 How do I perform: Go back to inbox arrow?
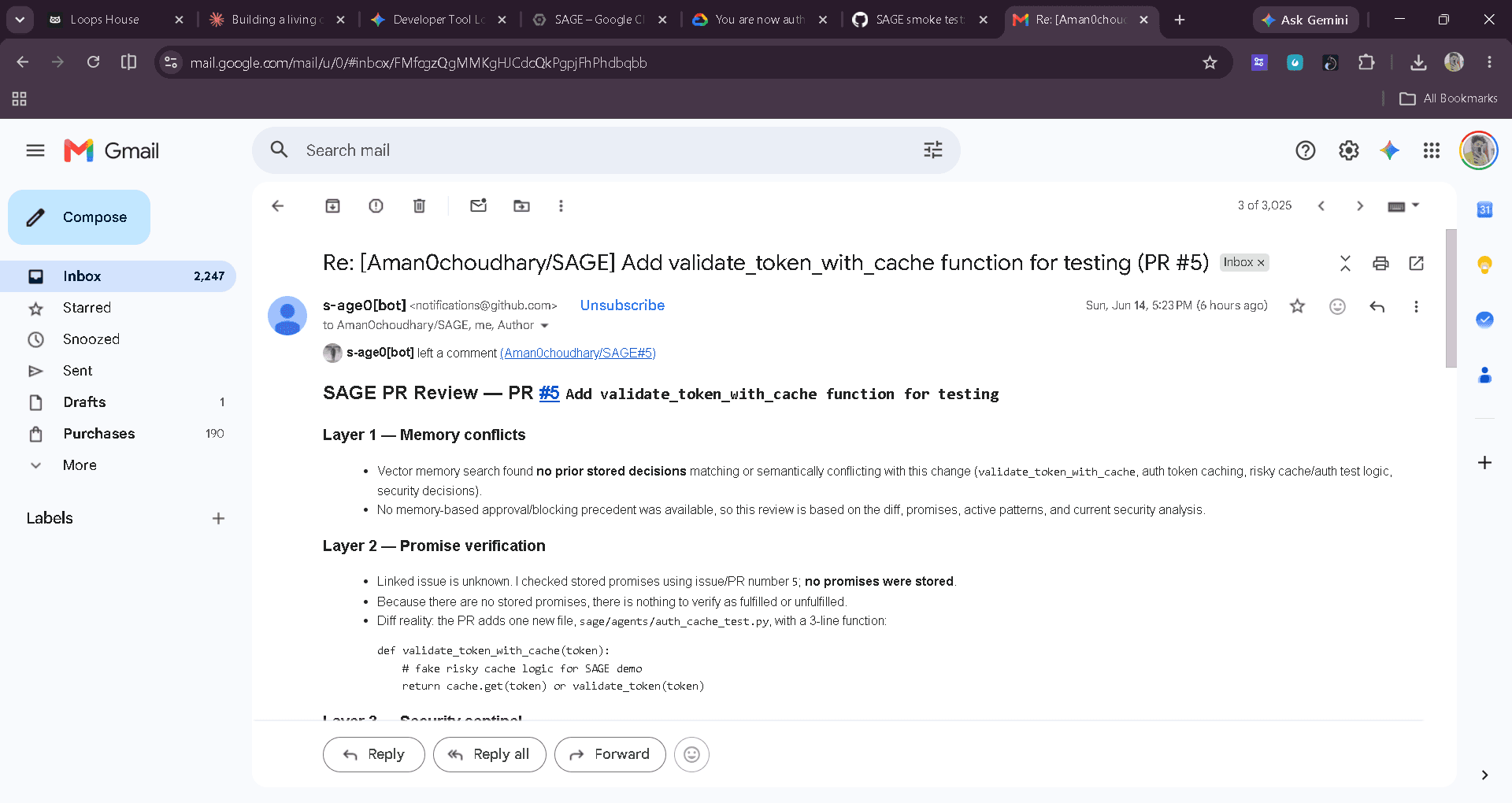[277, 206]
